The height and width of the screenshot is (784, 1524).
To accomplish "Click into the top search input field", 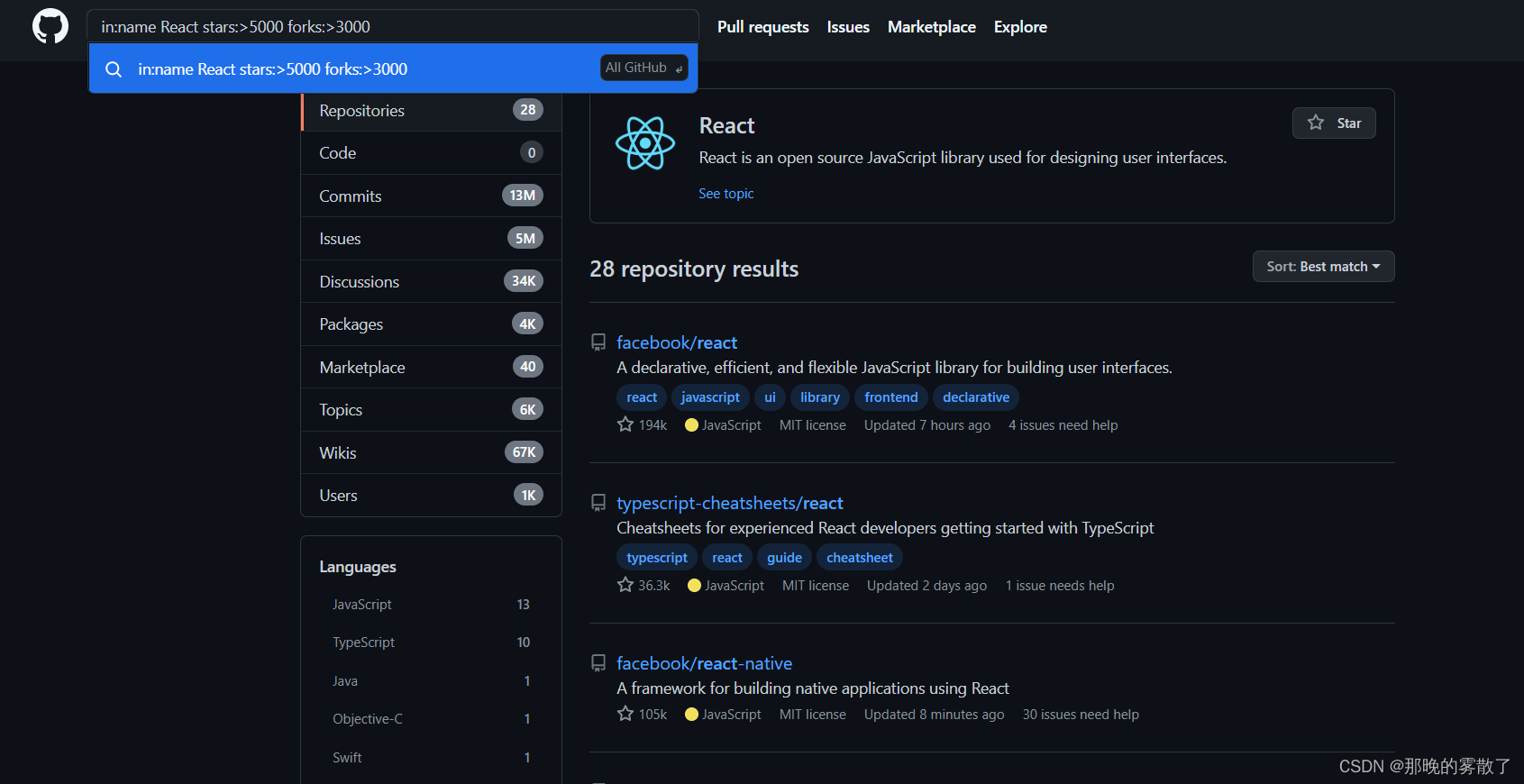I will pos(393,27).
